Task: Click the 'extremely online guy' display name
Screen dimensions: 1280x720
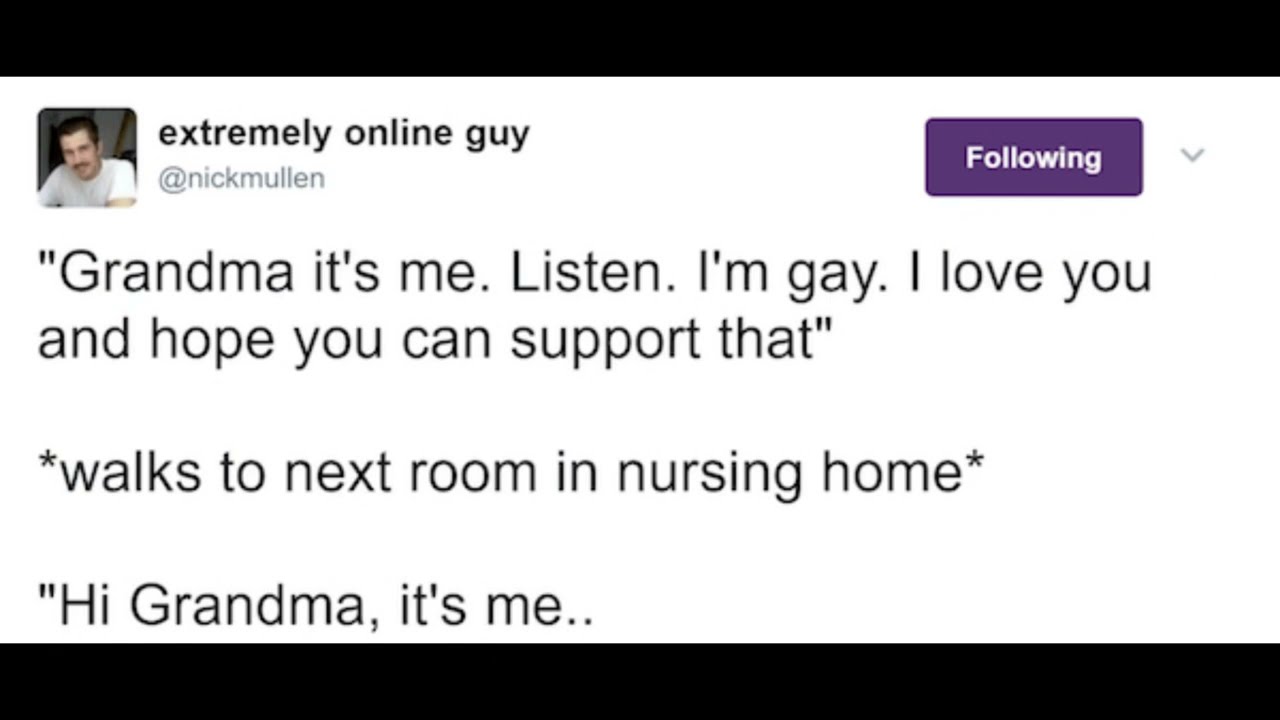Action: point(343,133)
